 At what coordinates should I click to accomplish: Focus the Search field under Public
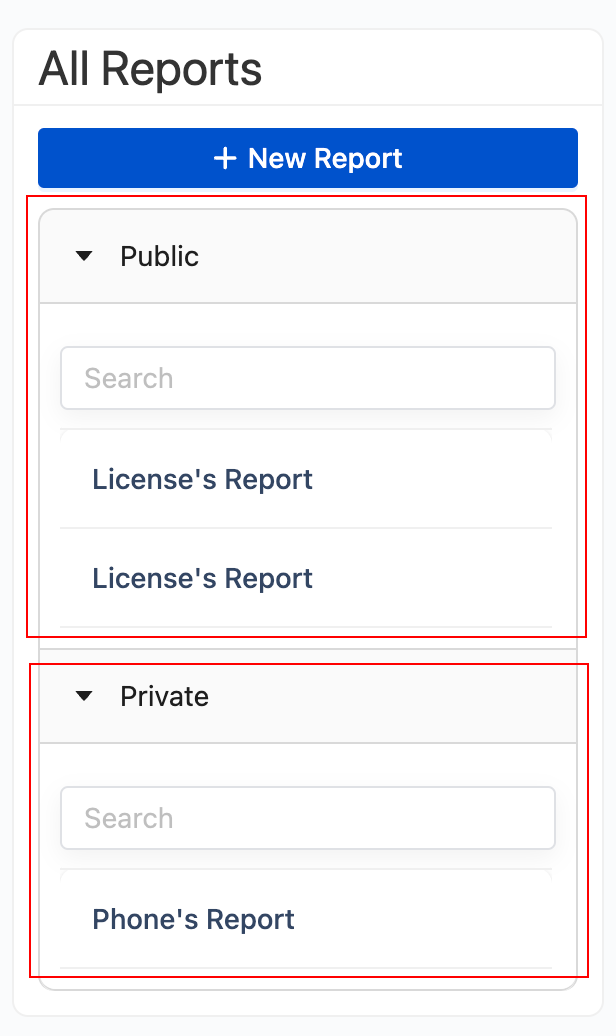click(308, 378)
